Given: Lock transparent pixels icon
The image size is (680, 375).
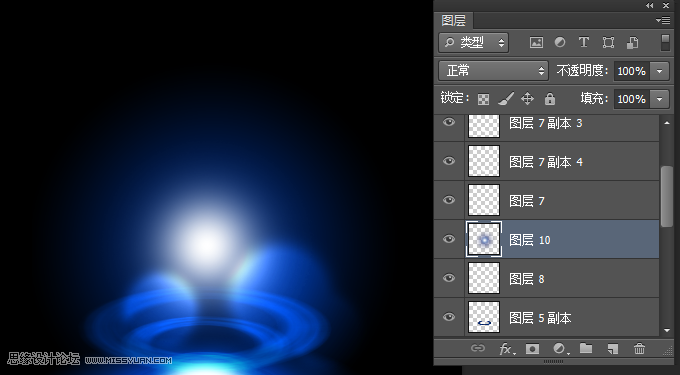Looking at the screenshot, I should 484,99.
